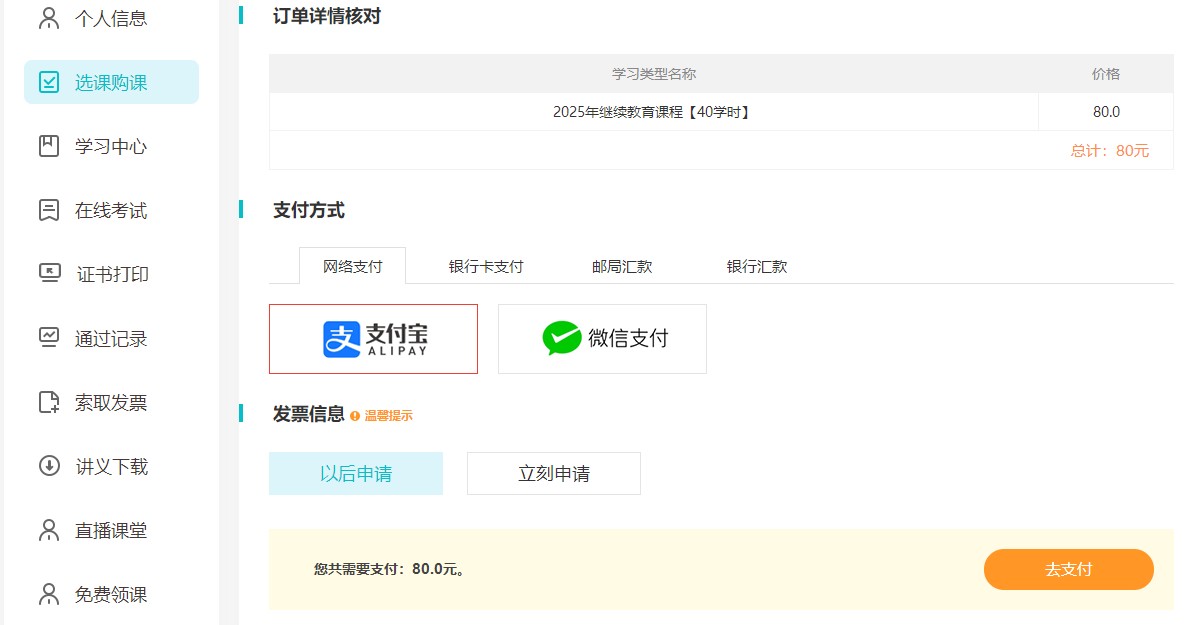Open the 证书打印 certificate printing page
The height and width of the screenshot is (625, 1199).
[112, 274]
